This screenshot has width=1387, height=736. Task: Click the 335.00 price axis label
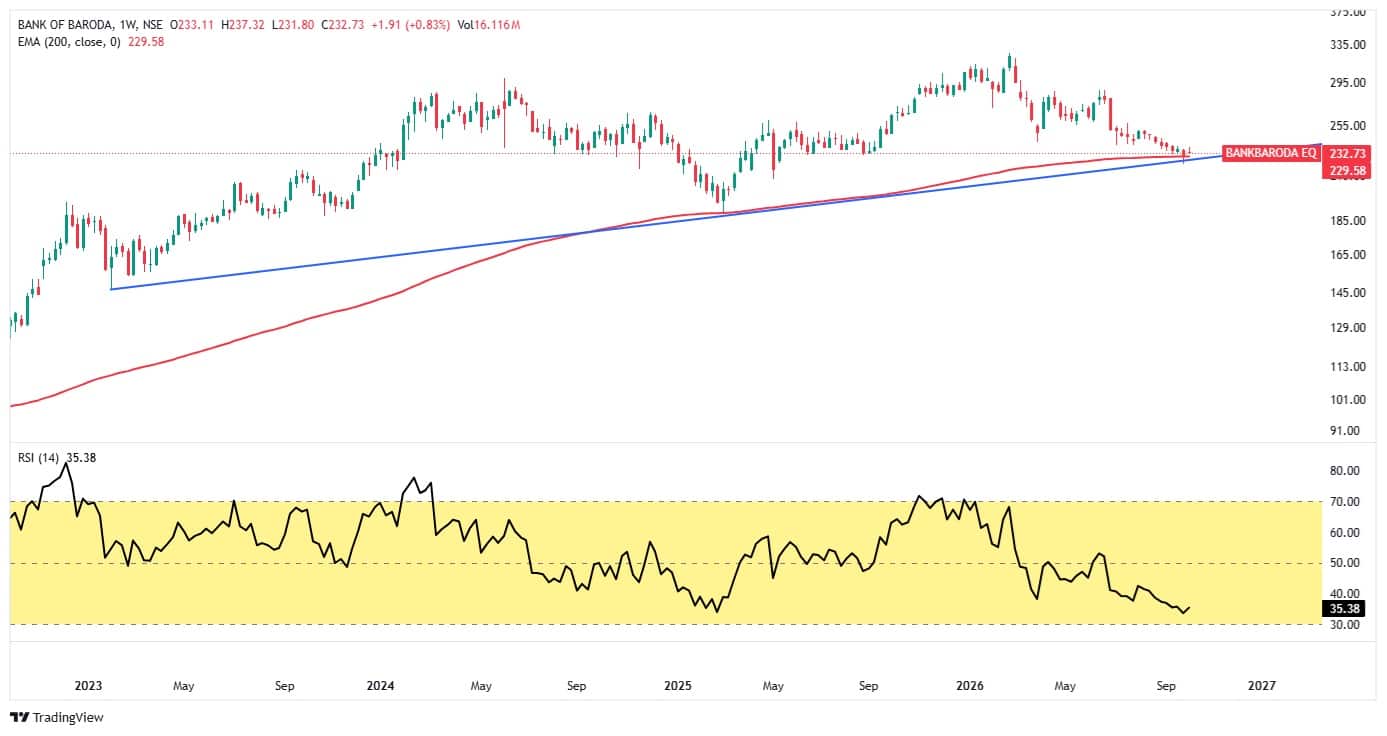click(x=1349, y=45)
